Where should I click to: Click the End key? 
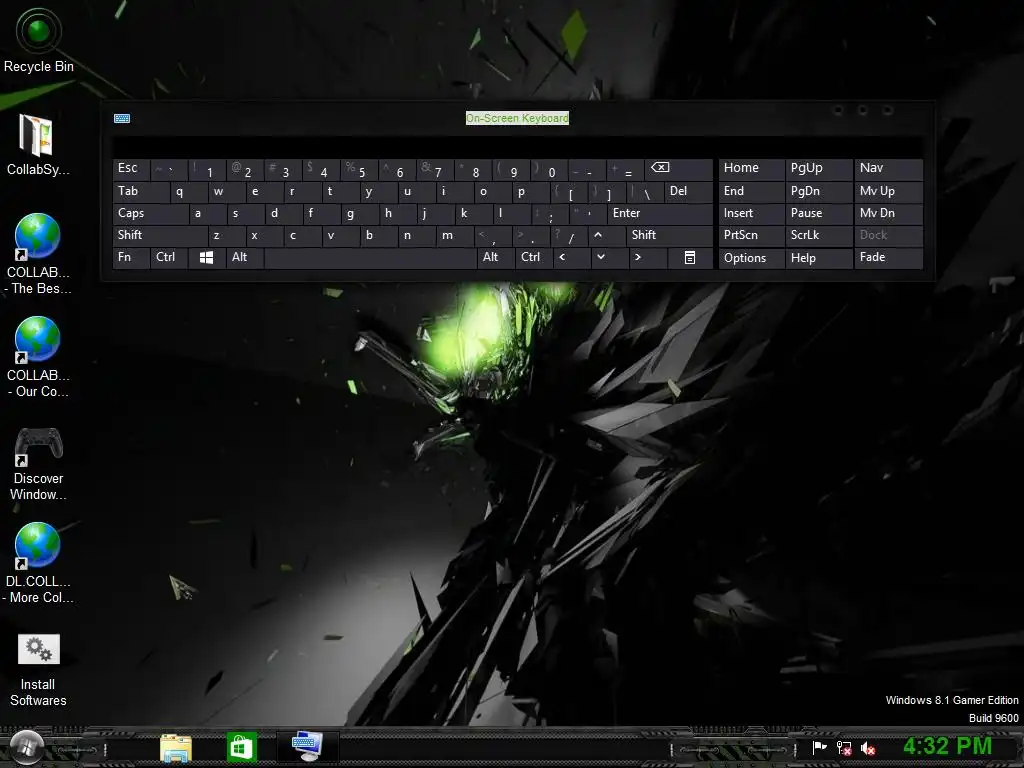[x=752, y=191]
